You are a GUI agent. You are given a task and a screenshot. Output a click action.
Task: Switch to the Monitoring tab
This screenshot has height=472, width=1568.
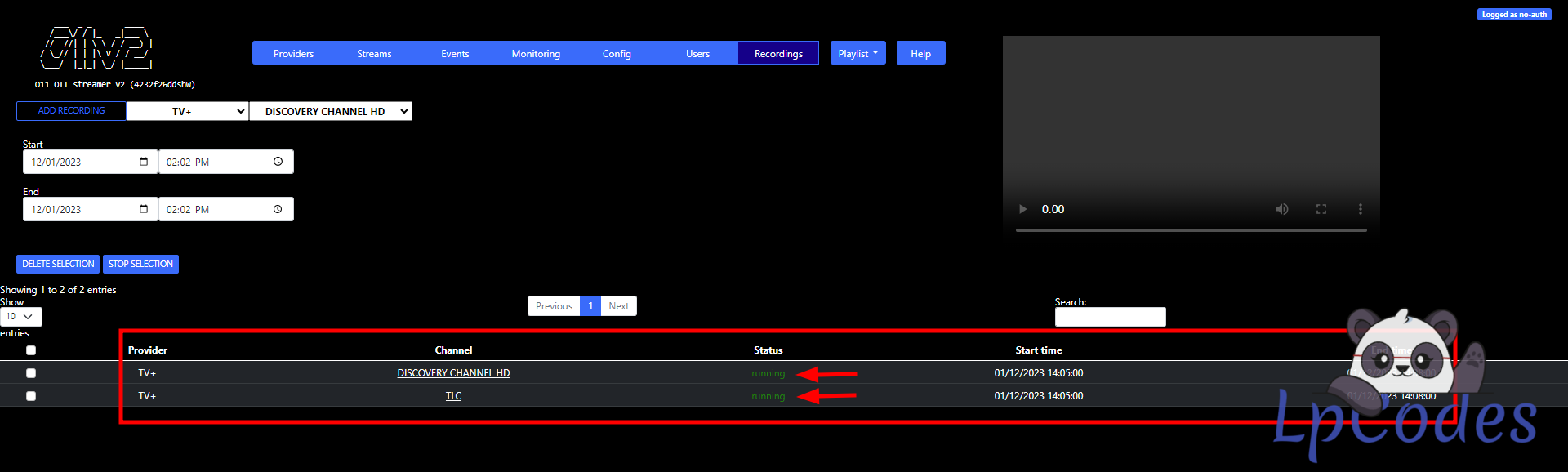tap(536, 53)
